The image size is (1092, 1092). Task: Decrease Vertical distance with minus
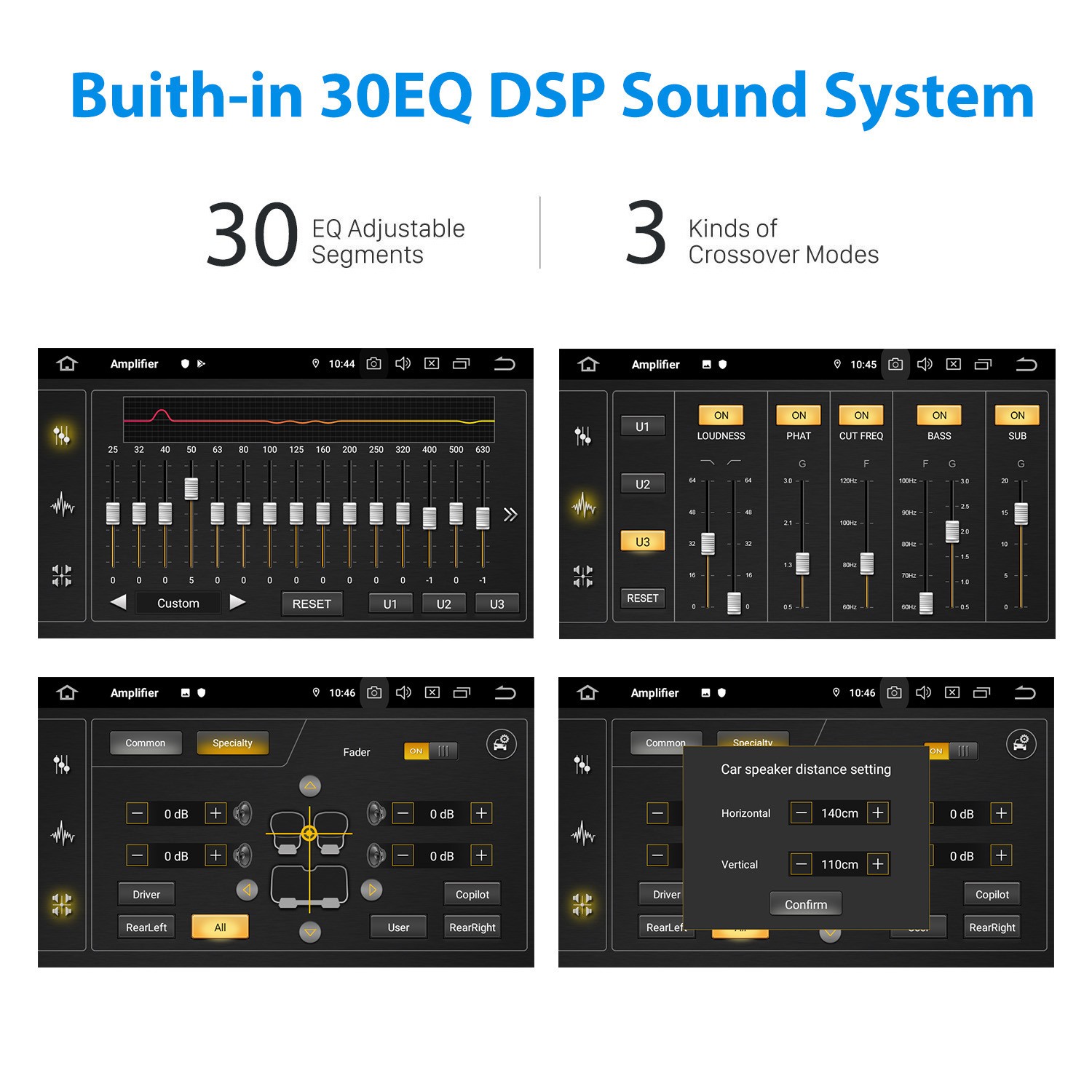[802, 864]
